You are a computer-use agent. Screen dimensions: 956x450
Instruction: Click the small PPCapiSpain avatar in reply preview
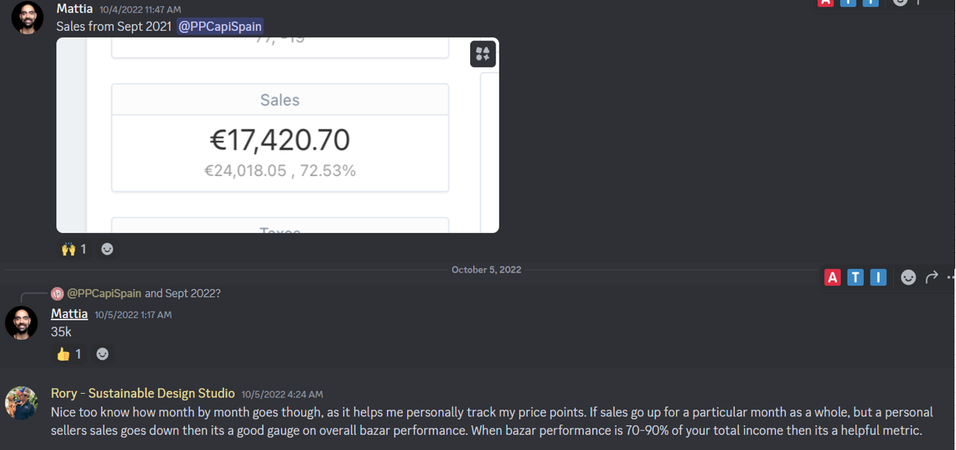[x=57, y=293]
